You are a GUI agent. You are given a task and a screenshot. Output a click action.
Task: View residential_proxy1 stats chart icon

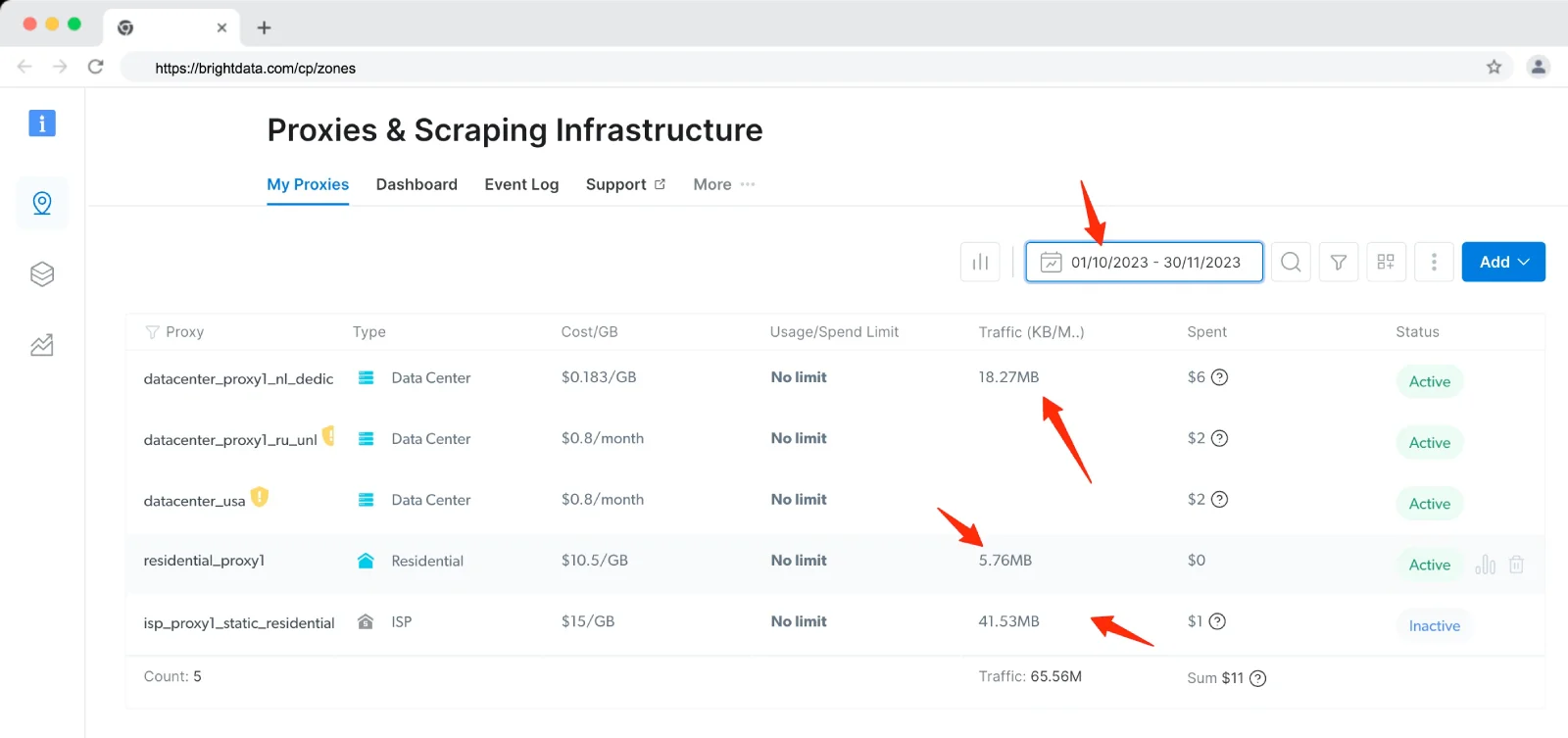pos(1485,565)
